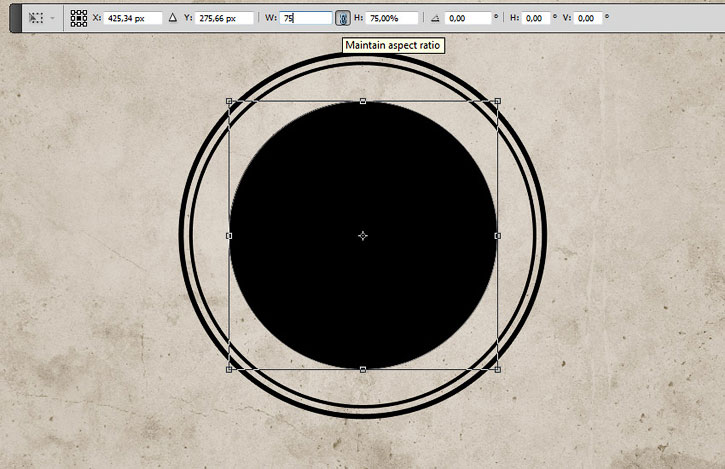Click the horizontal skew H field showing 0,00
Viewport: 725px width, 469px height.
pyautogui.click(x=536, y=18)
